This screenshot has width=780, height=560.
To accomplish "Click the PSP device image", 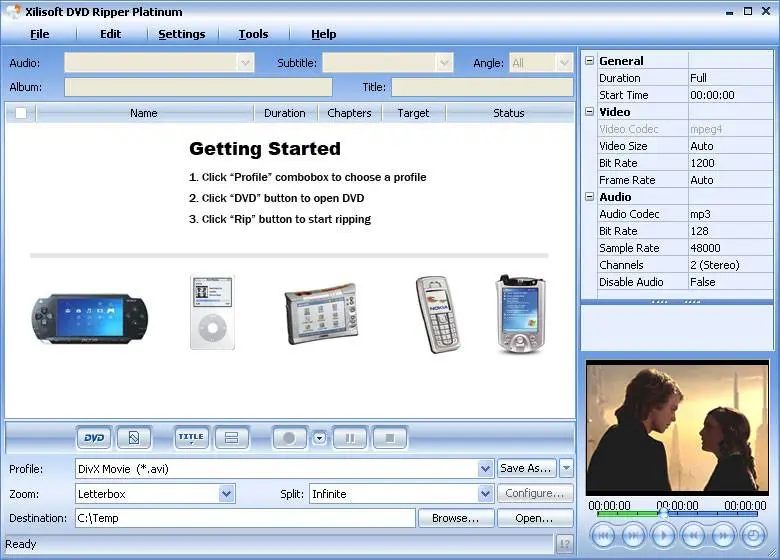I will tap(90, 319).
